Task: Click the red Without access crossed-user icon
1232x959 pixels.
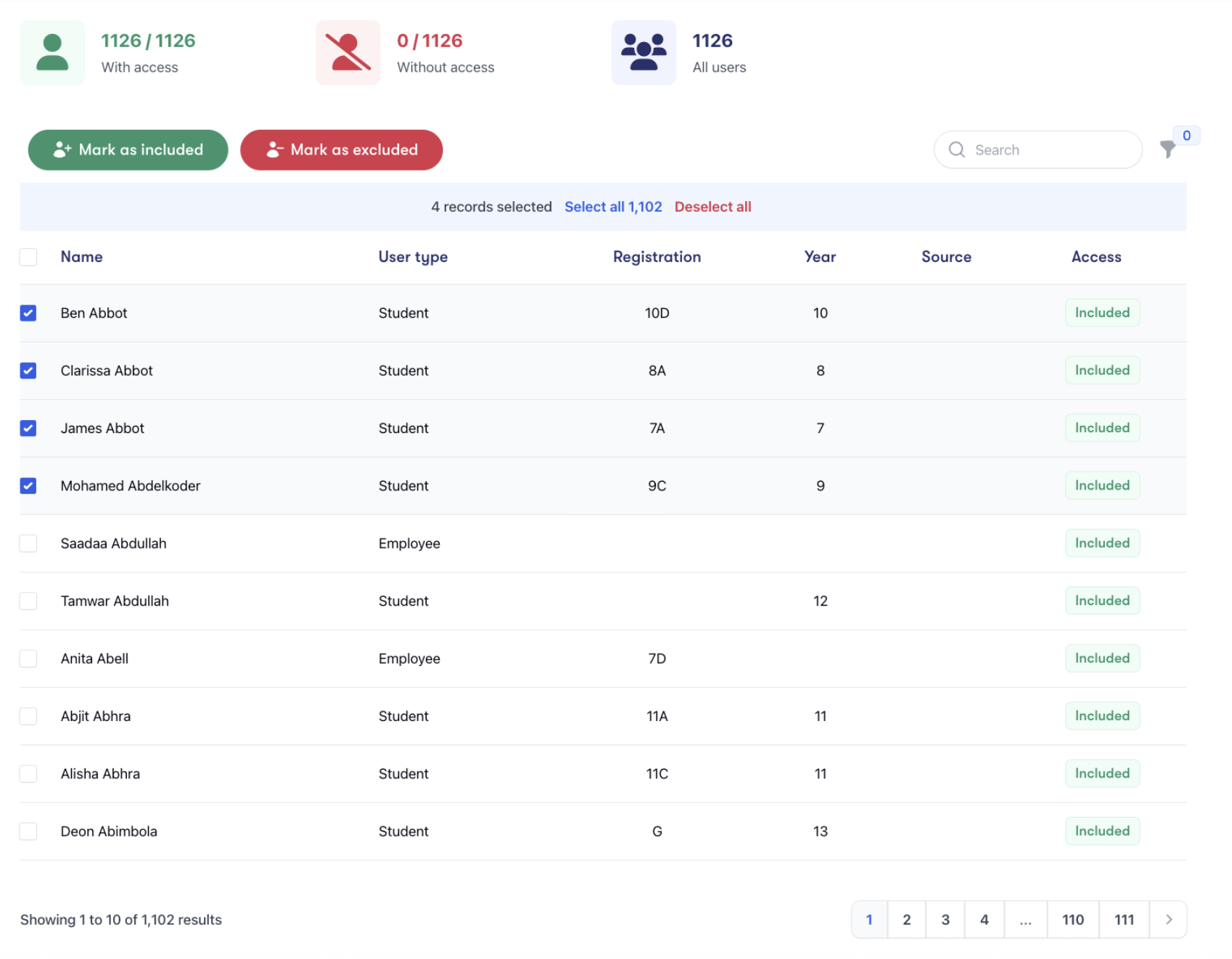Action: (348, 53)
